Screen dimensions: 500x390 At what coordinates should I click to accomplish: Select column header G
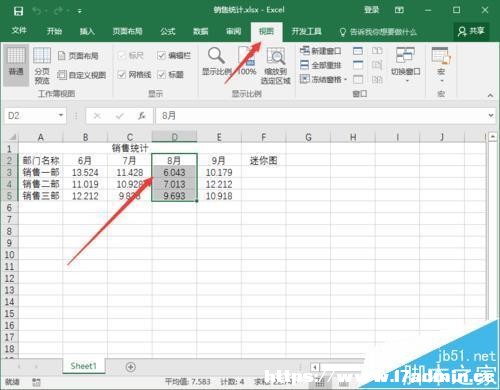[x=308, y=137]
